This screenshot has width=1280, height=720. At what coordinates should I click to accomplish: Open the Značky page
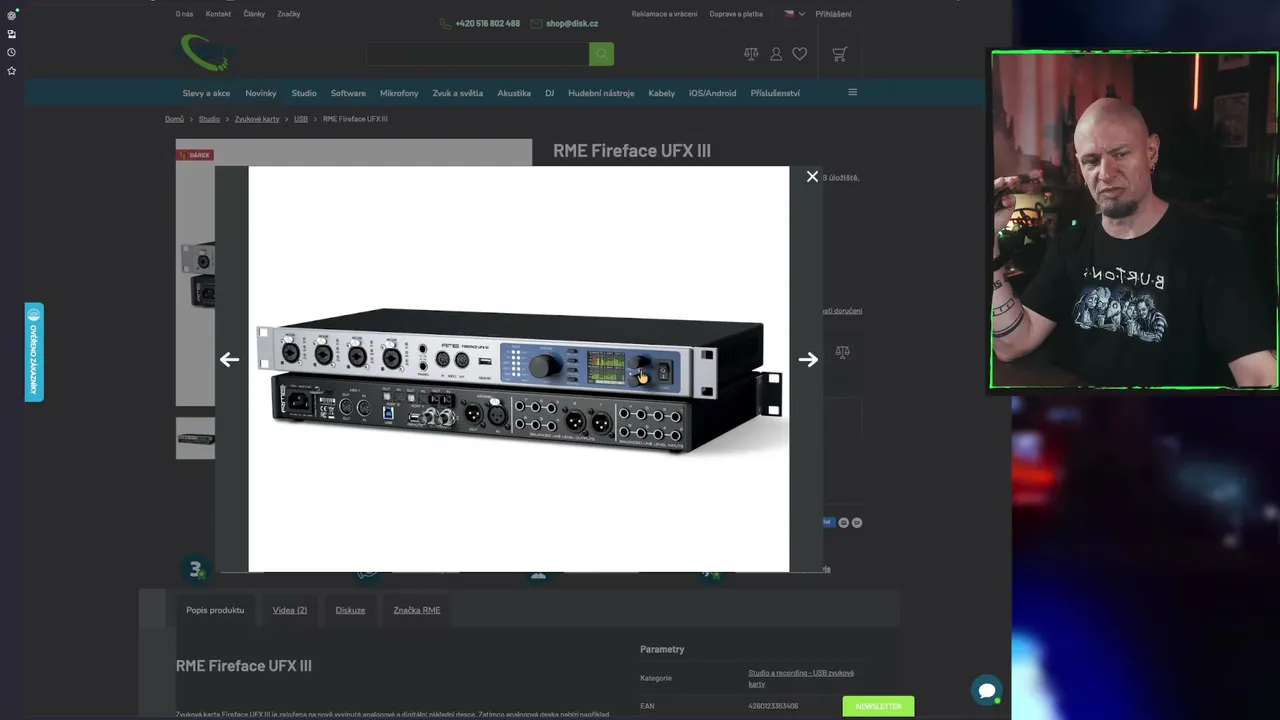coord(289,14)
